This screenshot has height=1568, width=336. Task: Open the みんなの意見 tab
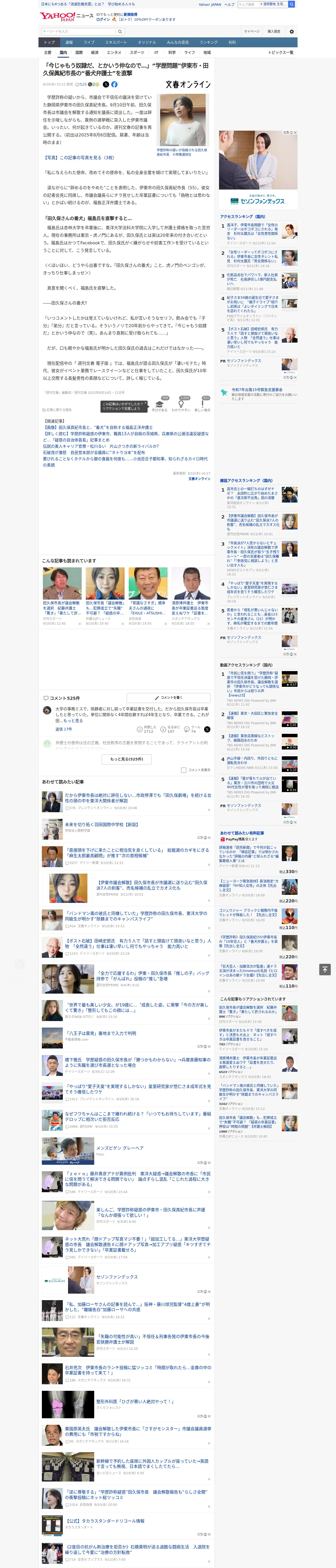[177, 42]
